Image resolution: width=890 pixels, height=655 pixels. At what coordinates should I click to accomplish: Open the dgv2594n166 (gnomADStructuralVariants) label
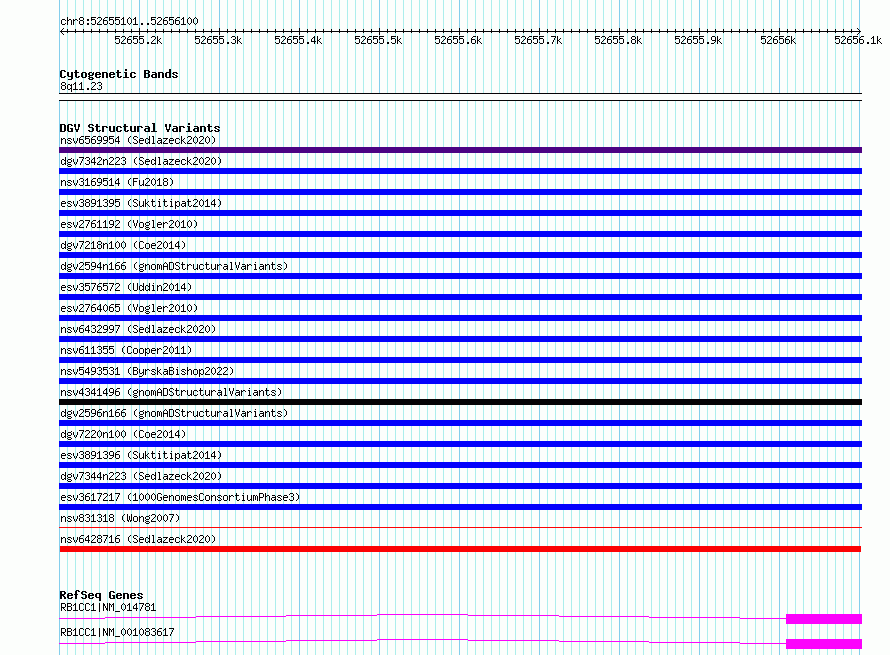[x=174, y=266]
